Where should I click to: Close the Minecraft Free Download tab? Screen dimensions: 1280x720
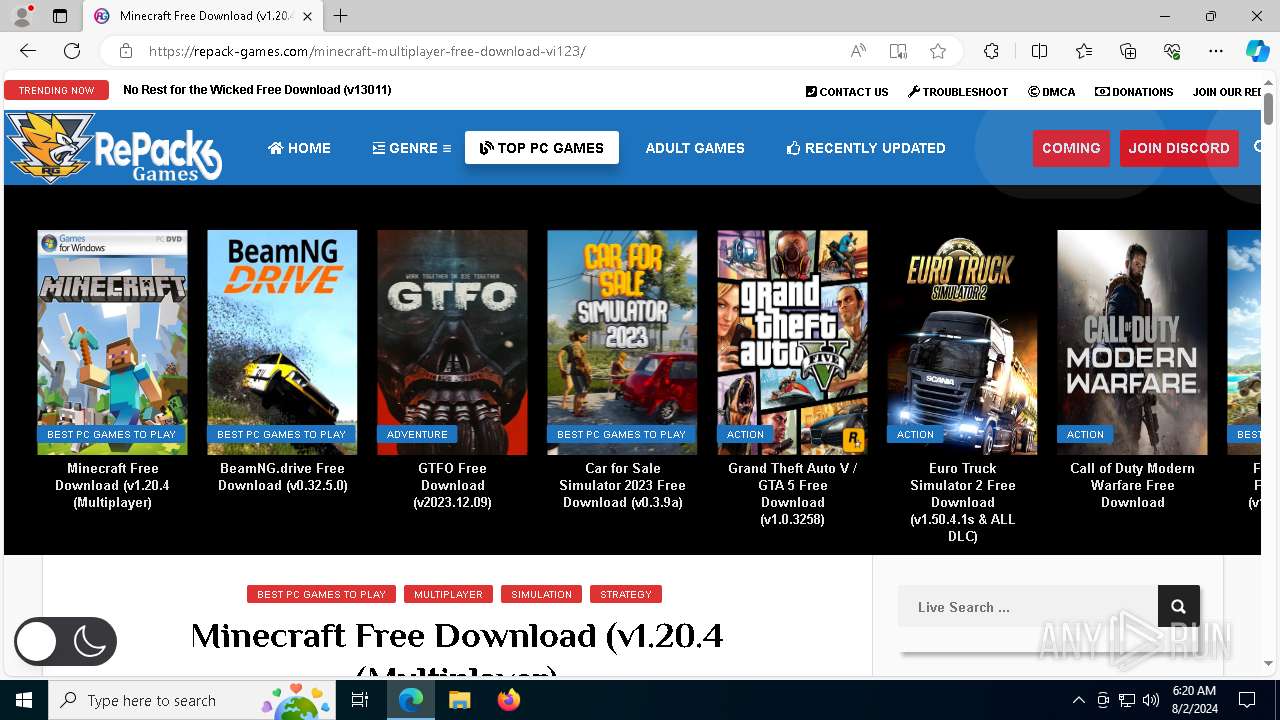[307, 16]
